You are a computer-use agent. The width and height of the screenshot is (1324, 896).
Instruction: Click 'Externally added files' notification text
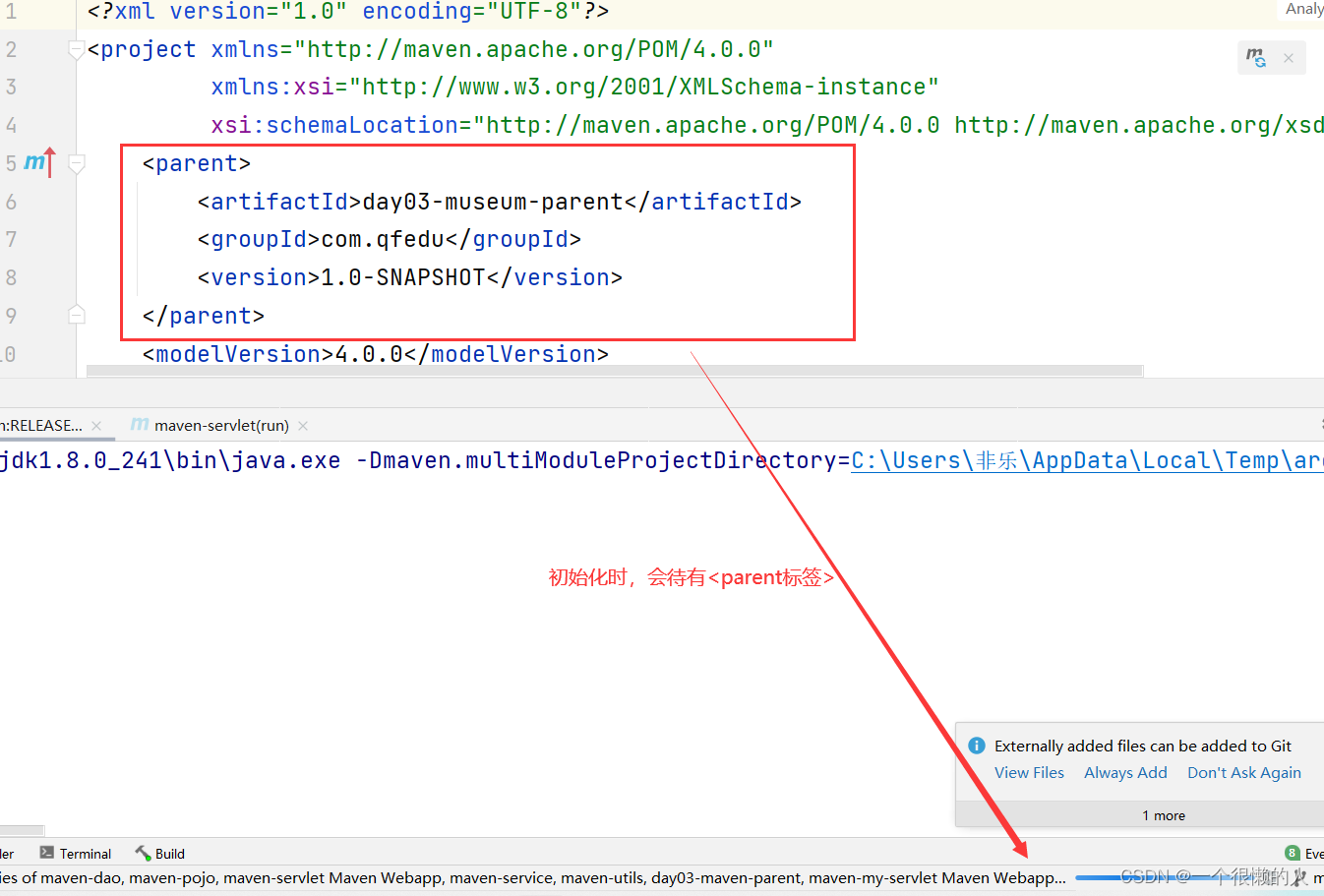(x=1143, y=746)
